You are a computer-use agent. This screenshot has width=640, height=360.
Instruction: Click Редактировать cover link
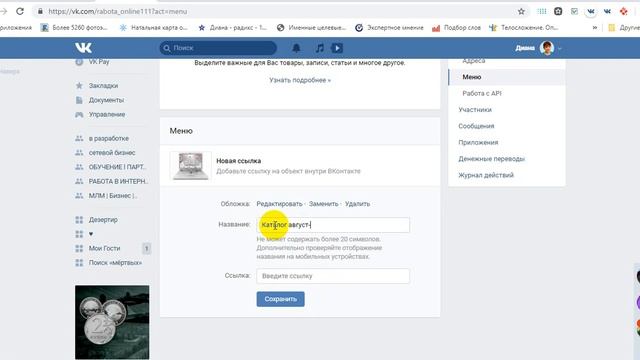279,204
